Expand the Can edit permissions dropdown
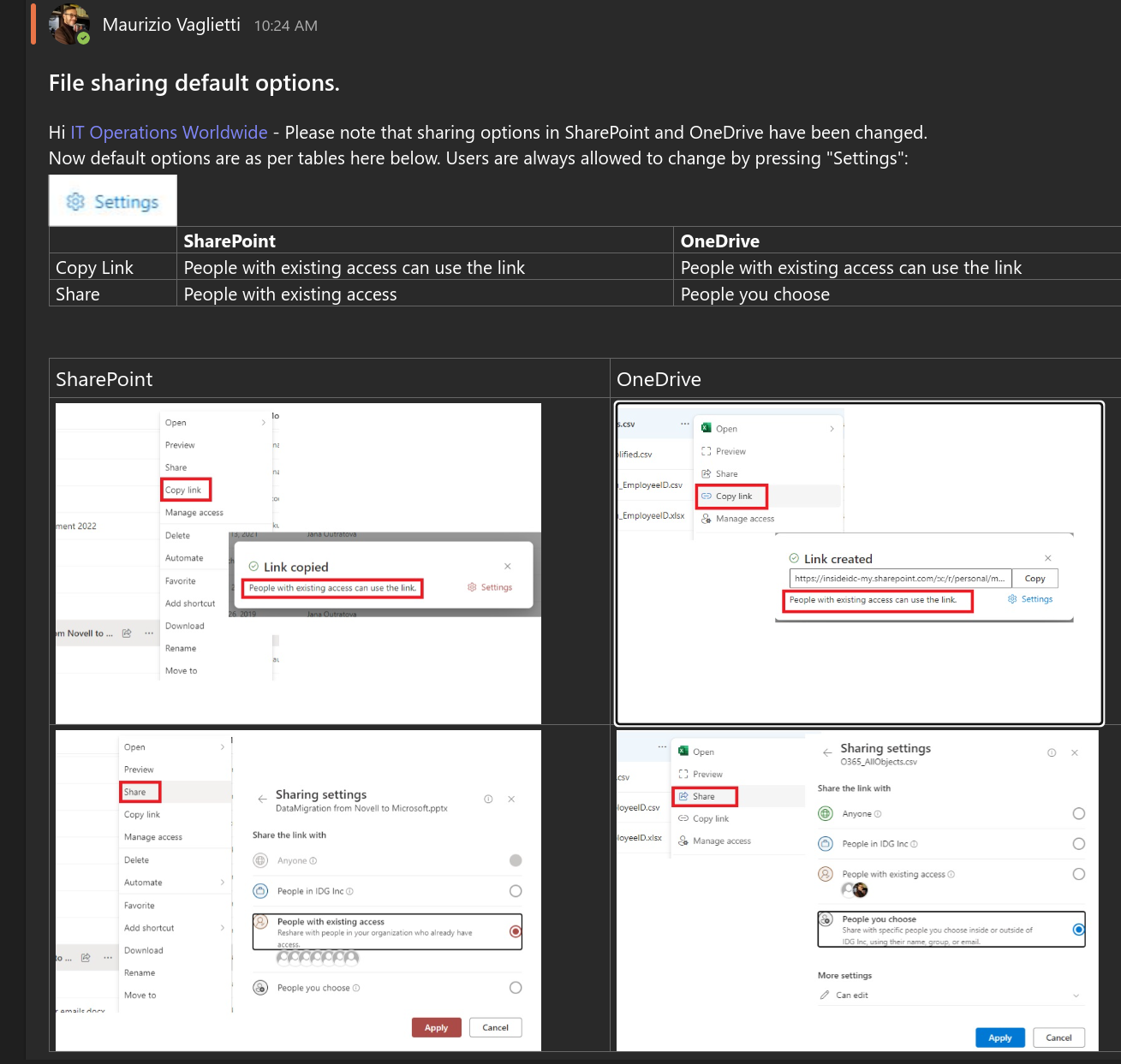 (x=1076, y=996)
